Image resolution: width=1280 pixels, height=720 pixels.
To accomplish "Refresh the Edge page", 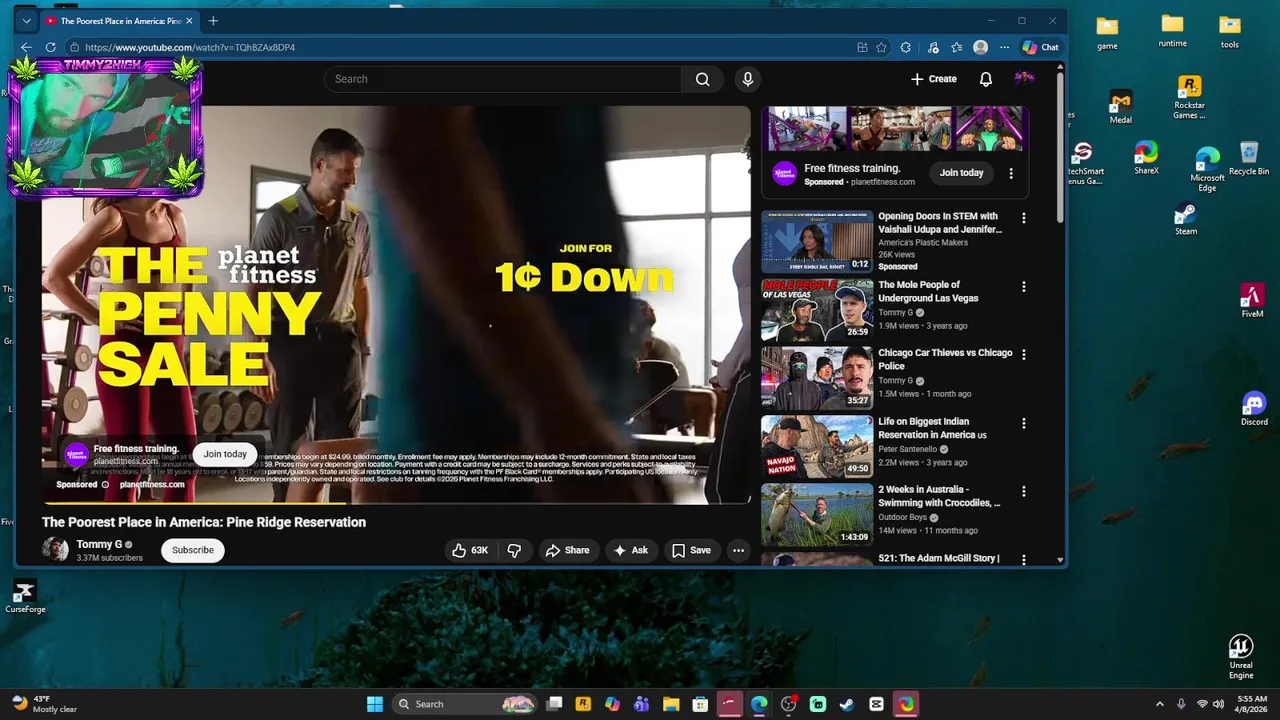I will [50, 47].
